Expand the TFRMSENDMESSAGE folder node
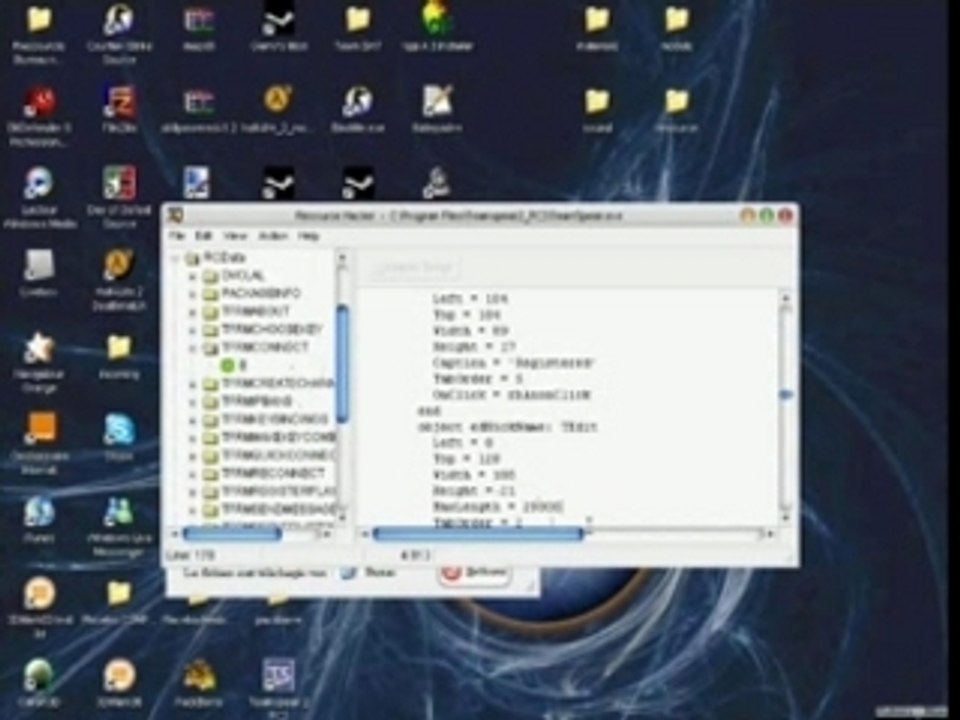Image resolution: width=960 pixels, height=720 pixels. click(x=192, y=510)
